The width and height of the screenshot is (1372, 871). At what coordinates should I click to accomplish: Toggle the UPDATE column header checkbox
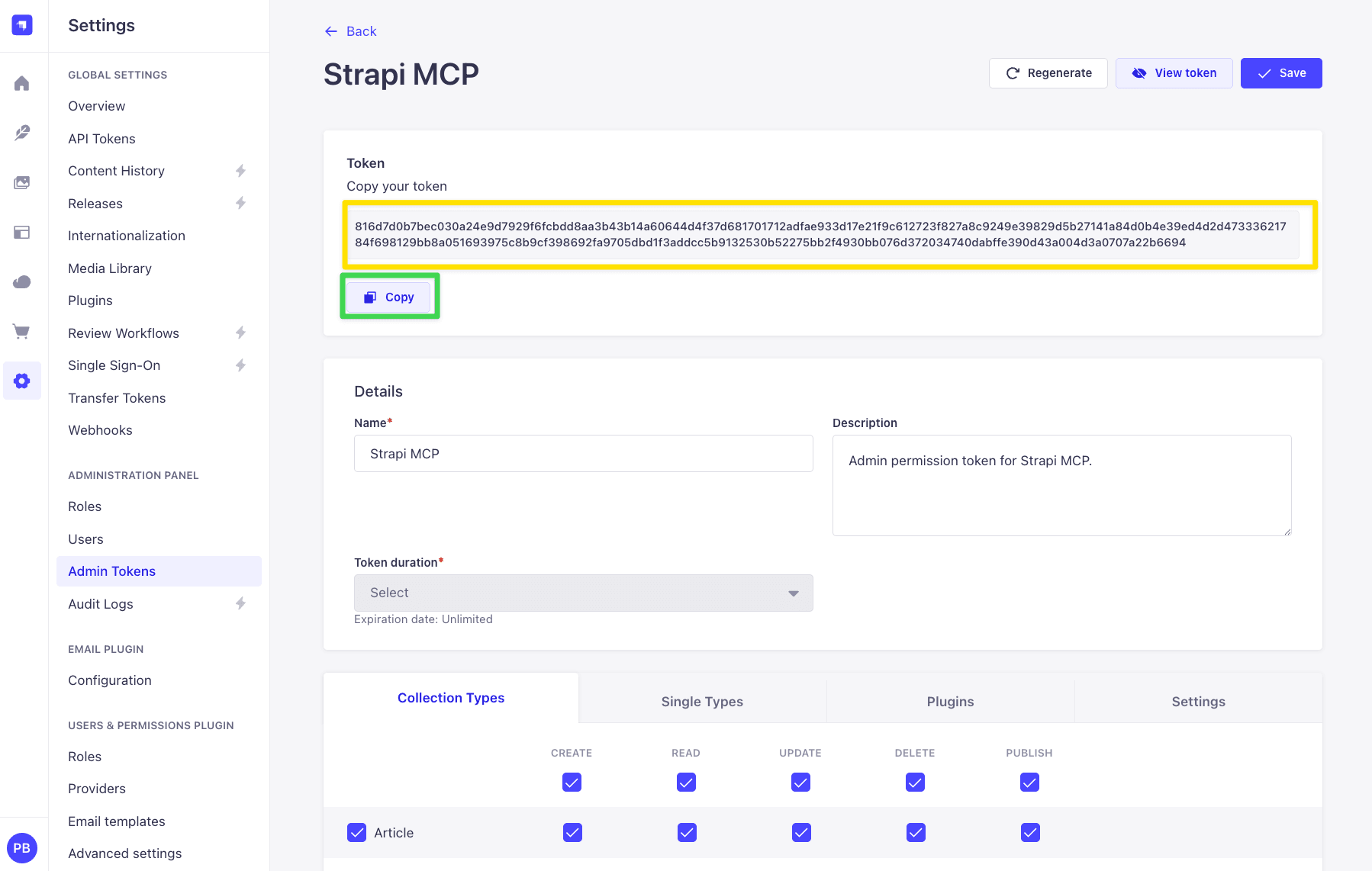800,783
